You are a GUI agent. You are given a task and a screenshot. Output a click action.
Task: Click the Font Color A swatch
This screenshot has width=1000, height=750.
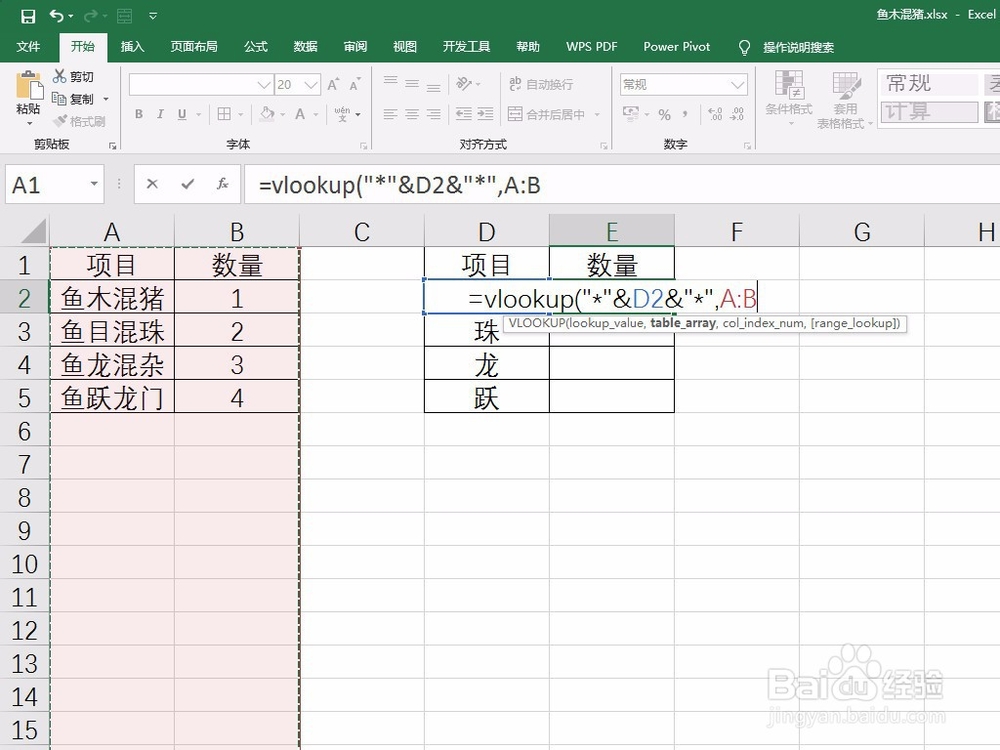coord(302,114)
